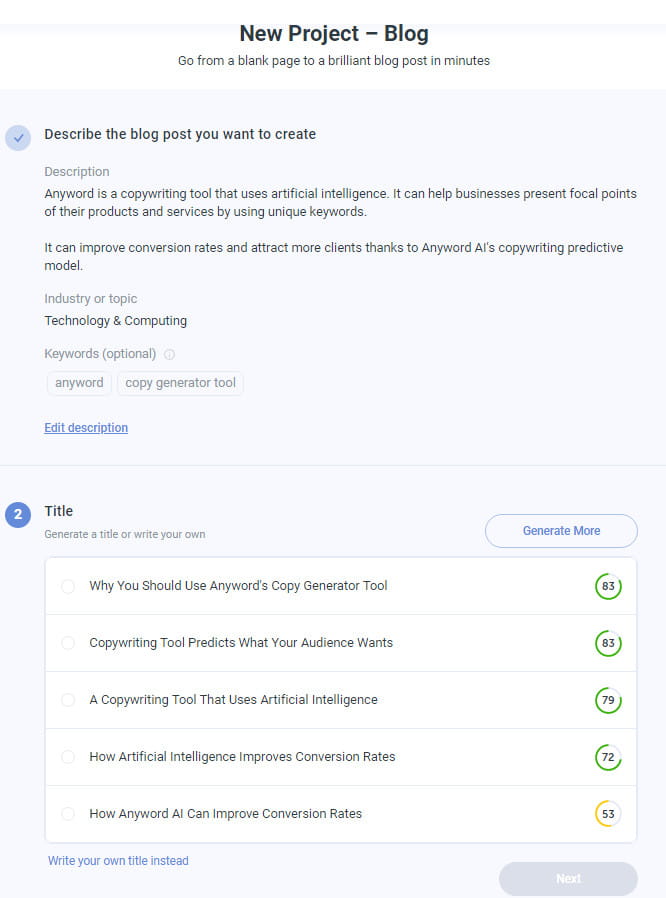The height and width of the screenshot is (898, 666).
Task: Click the "Technology & Computing" industry value
Action: (115, 321)
